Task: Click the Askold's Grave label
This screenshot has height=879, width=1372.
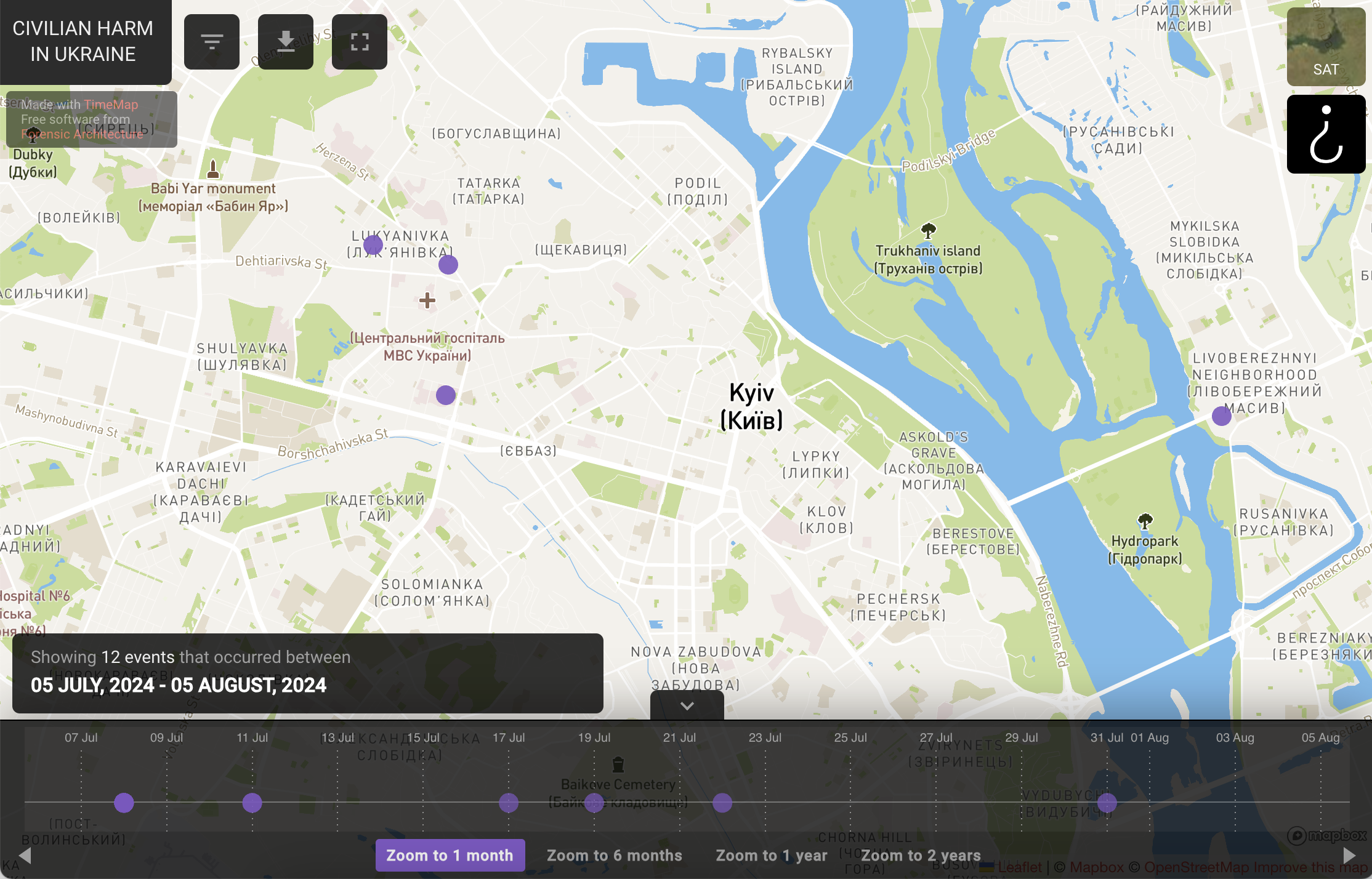Action: [934, 460]
